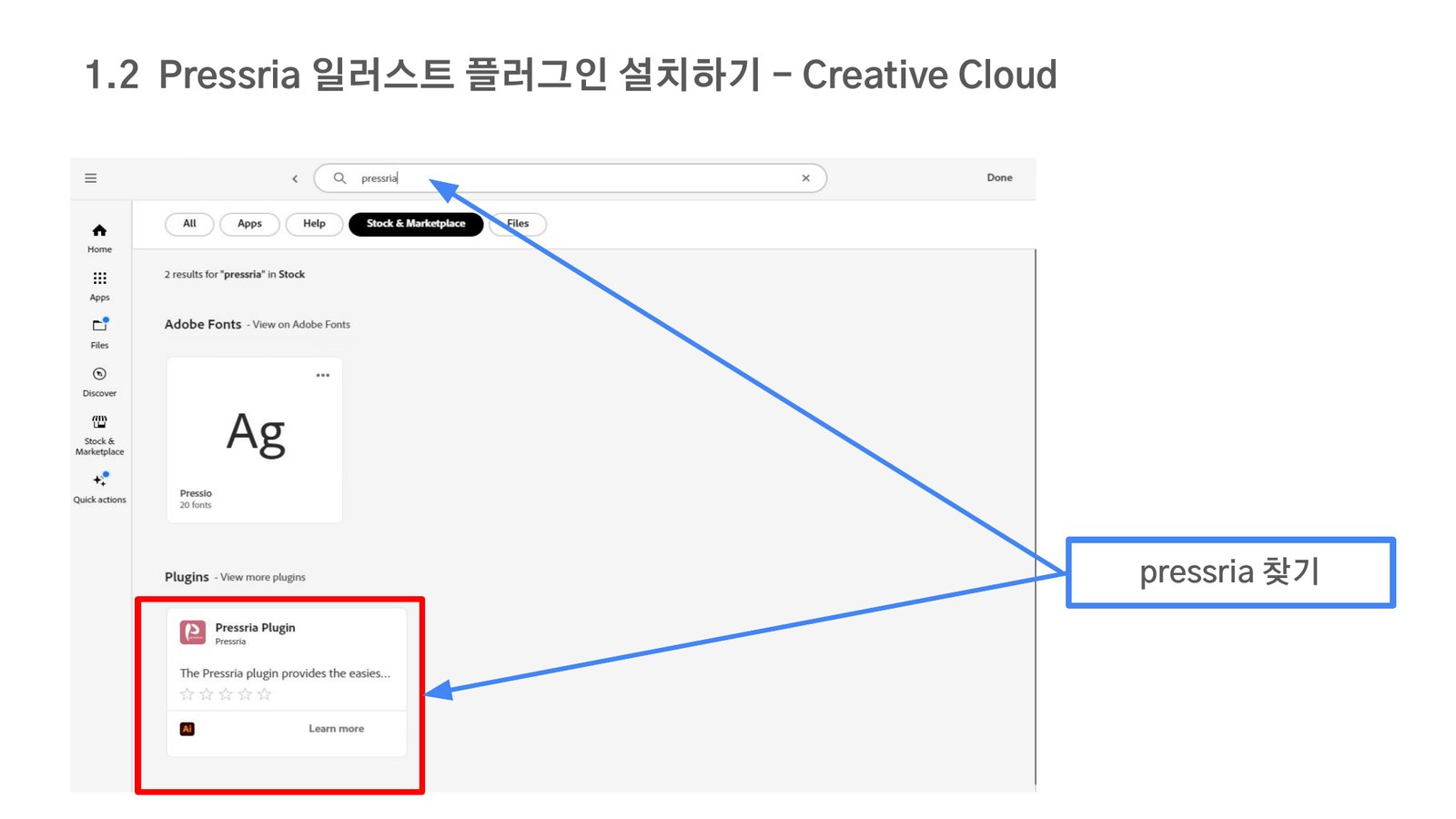Go back with the left chevron
The width and height of the screenshot is (1456, 819).
(295, 178)
